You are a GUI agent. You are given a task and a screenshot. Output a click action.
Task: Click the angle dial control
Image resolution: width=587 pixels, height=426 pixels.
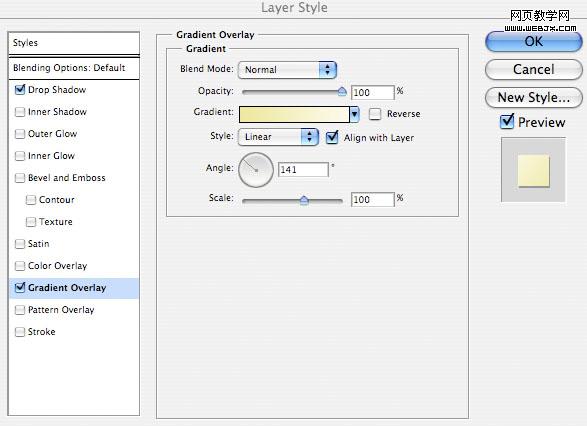pyautogui.click(x=256, y=170)
